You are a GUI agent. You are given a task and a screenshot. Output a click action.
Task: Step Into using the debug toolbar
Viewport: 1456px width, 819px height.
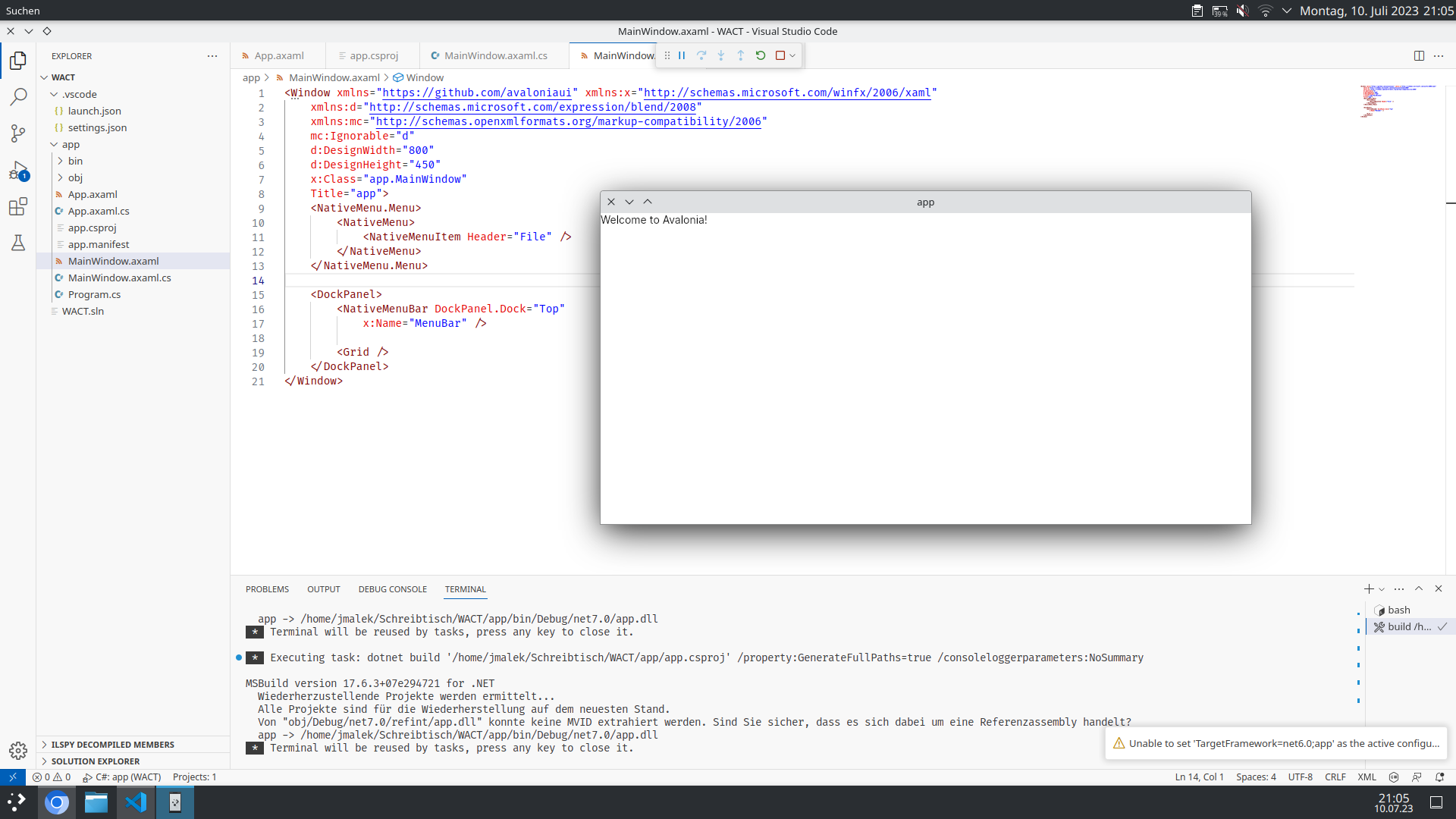pos(721,55)
